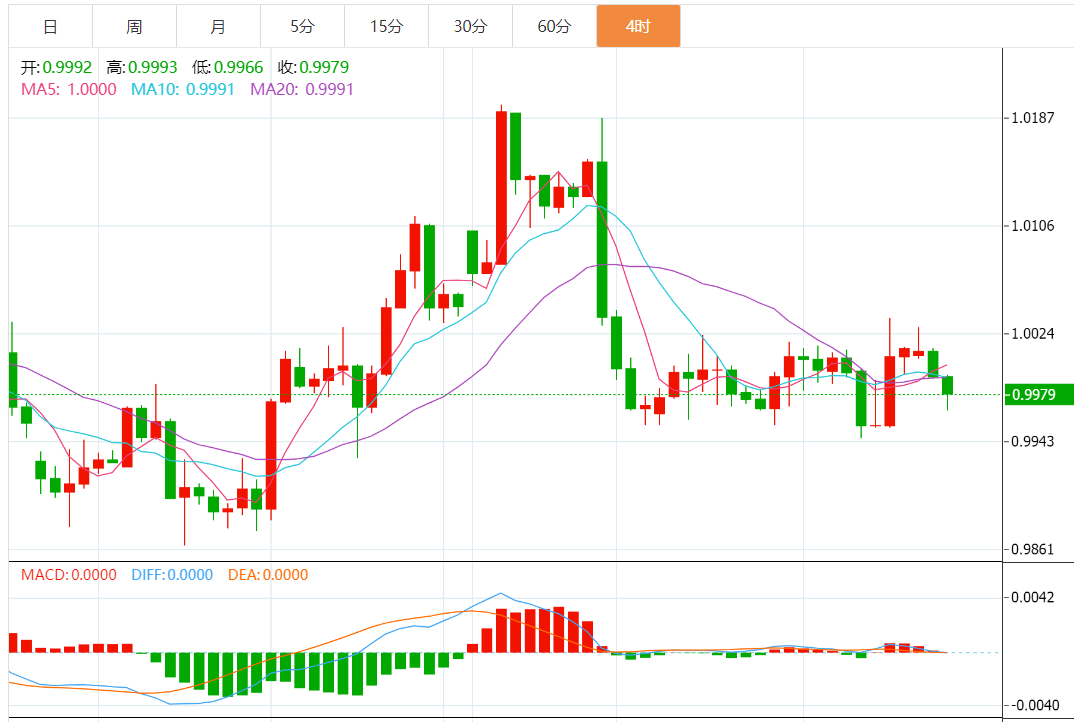Select the 30分 timeframe tab
Screen dimensions: 1074x722
tap(470, 26)
